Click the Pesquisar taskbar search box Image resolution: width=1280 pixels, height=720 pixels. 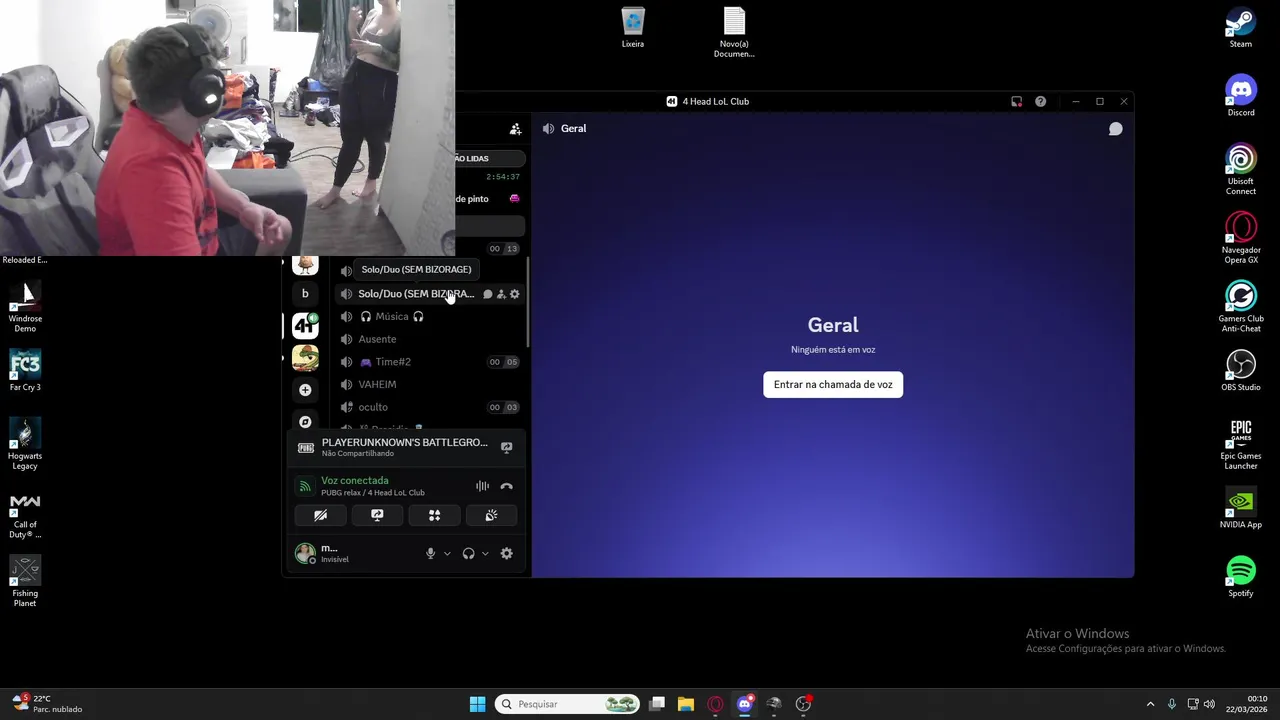coord(568,704)
